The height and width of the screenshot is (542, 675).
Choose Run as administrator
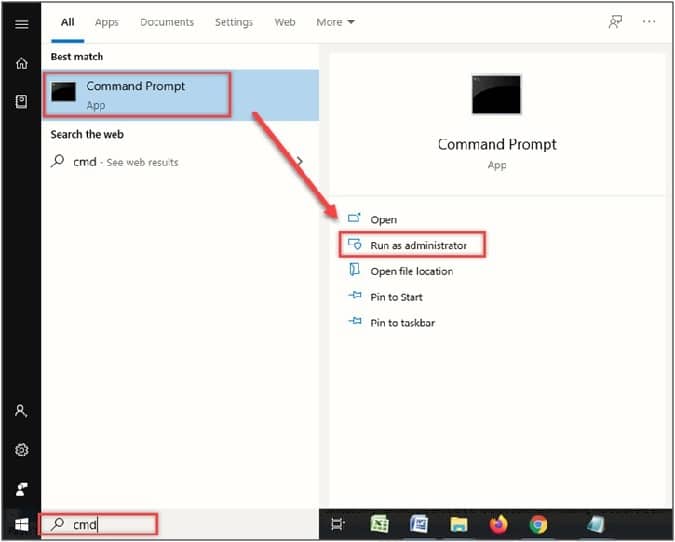407,245
